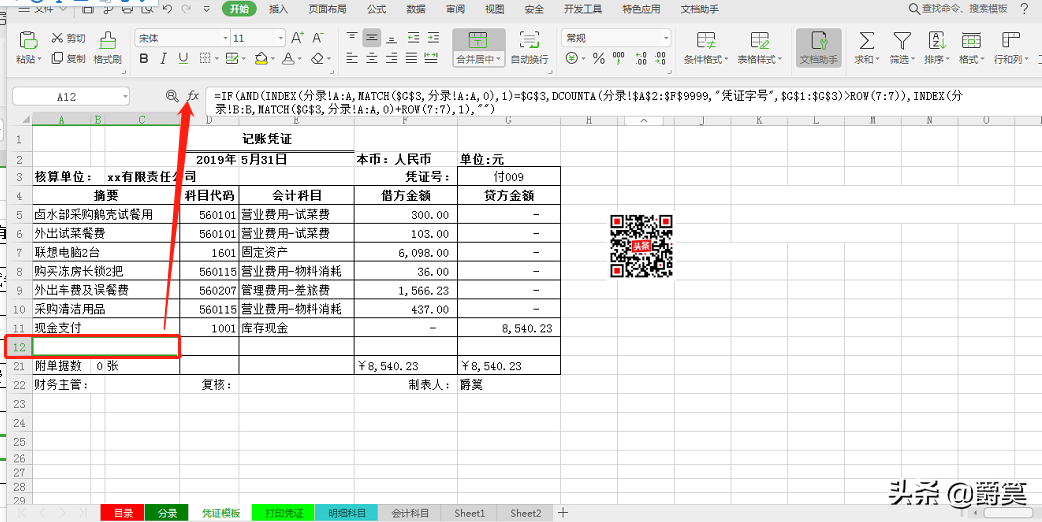Screen dimensions: 1042x522
Task: Click the font color A icon
Action: point(288,58)
